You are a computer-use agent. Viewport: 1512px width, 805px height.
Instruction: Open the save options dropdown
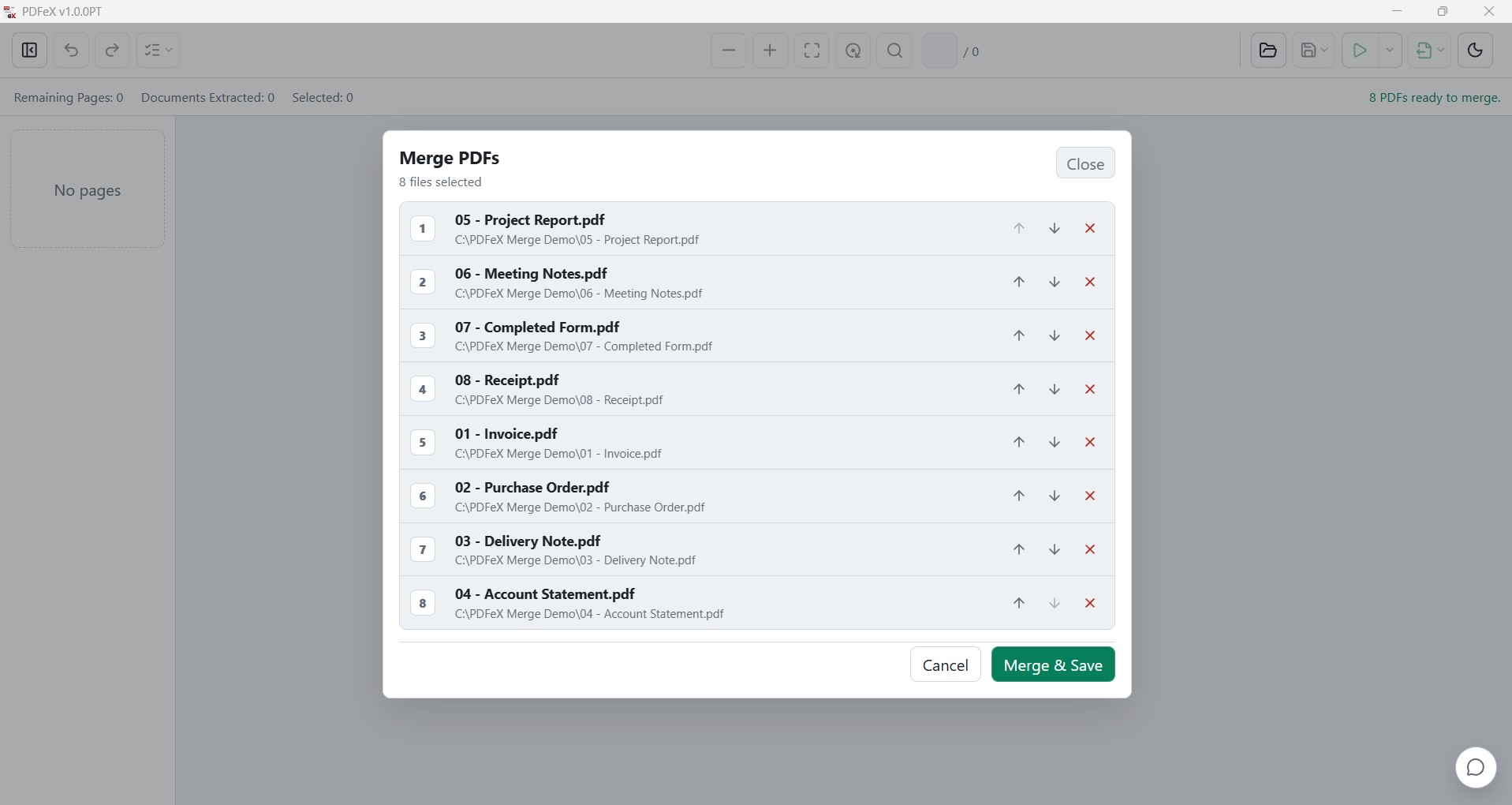pyautogui.click(x=1314, y=51)
